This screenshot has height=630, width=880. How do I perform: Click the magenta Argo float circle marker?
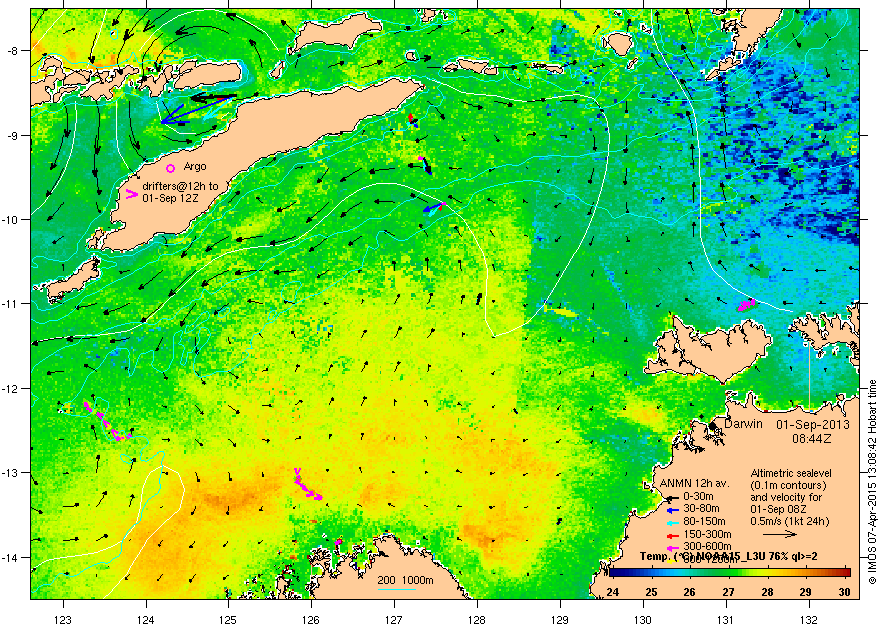tap(171, 168)
